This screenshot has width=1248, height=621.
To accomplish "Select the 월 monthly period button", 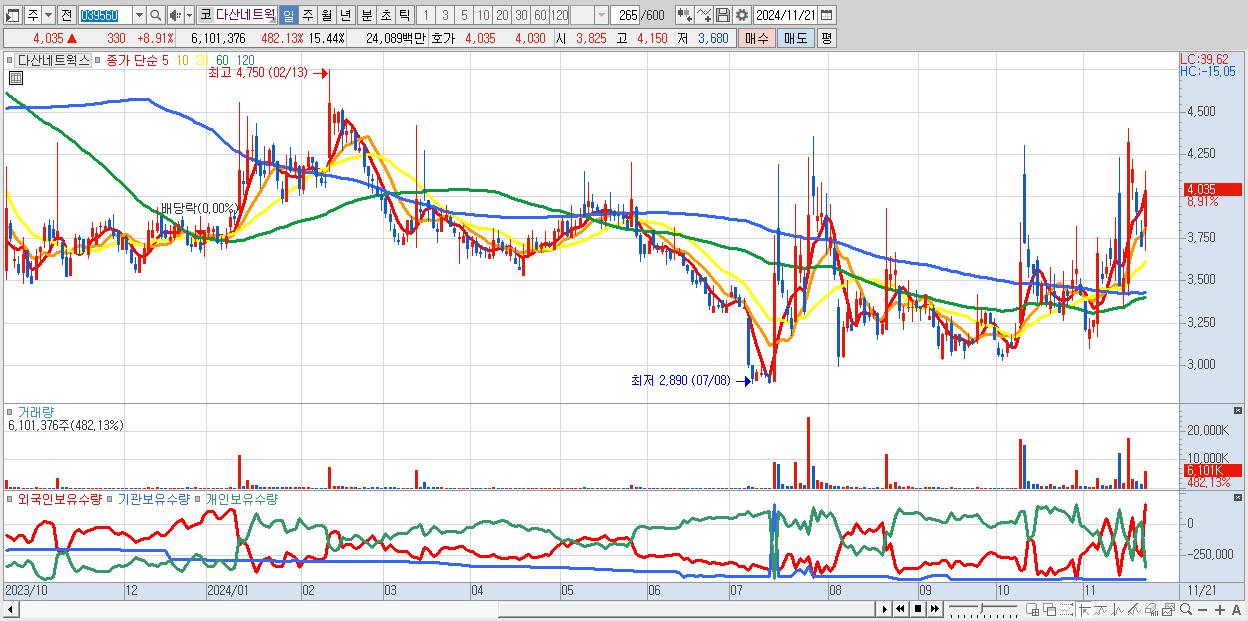I will pos(326,15).
